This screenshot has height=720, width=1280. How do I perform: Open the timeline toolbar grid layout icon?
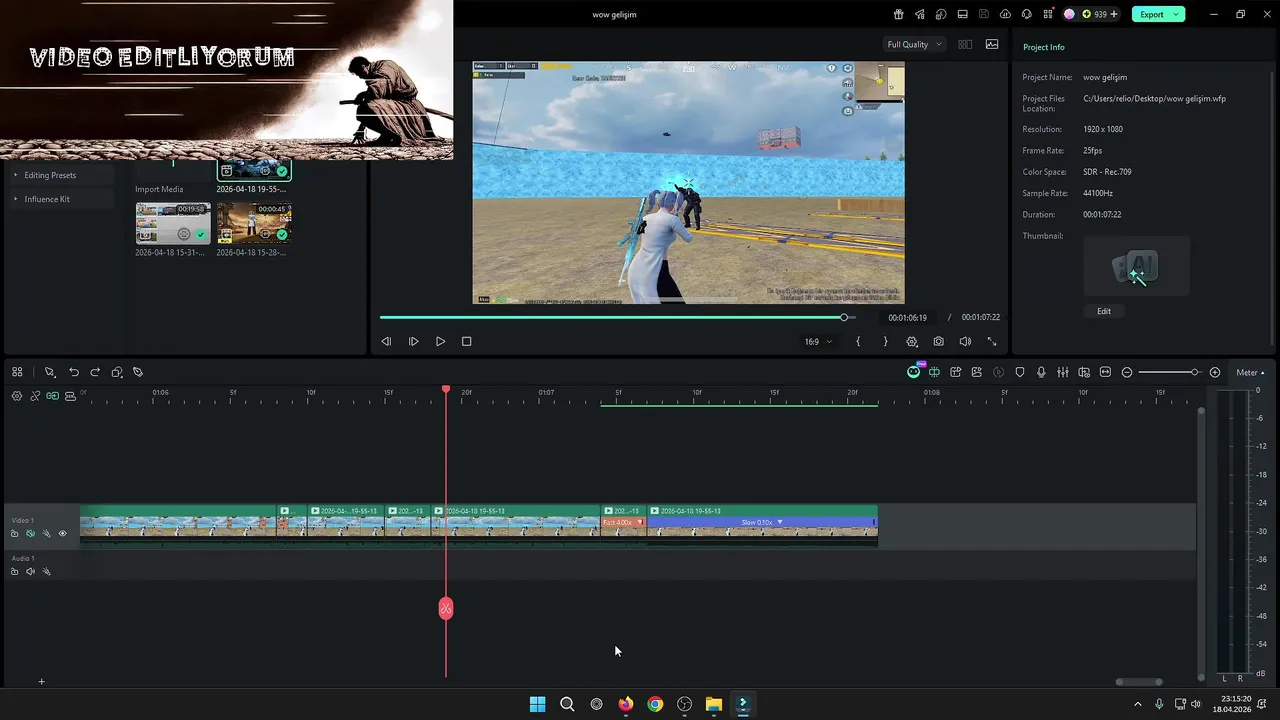(17, 372)
